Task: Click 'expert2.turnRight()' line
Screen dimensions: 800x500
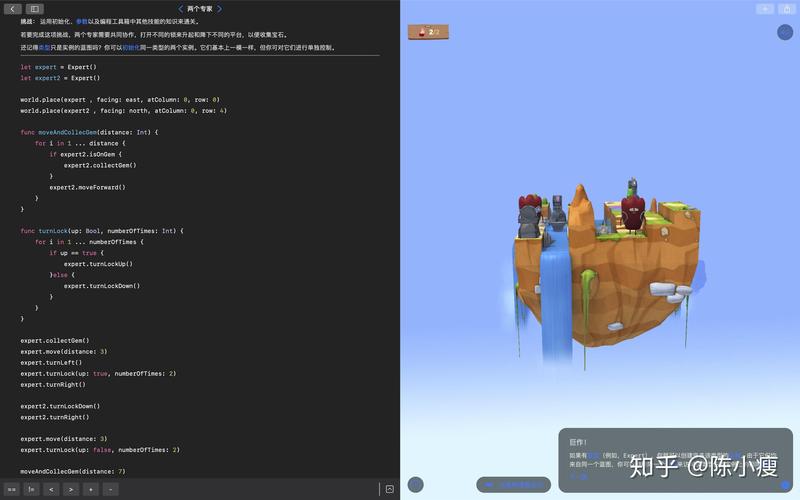Action: pos(55,417)
